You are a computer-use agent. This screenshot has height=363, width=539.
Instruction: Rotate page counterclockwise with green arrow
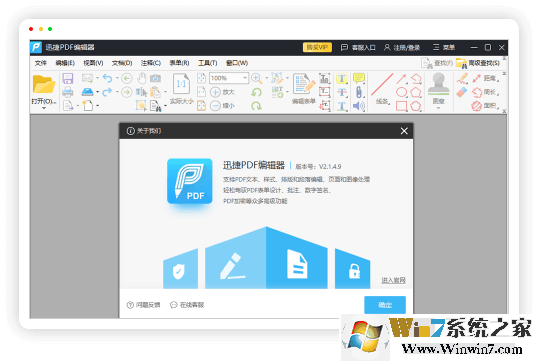pos(256,92)
